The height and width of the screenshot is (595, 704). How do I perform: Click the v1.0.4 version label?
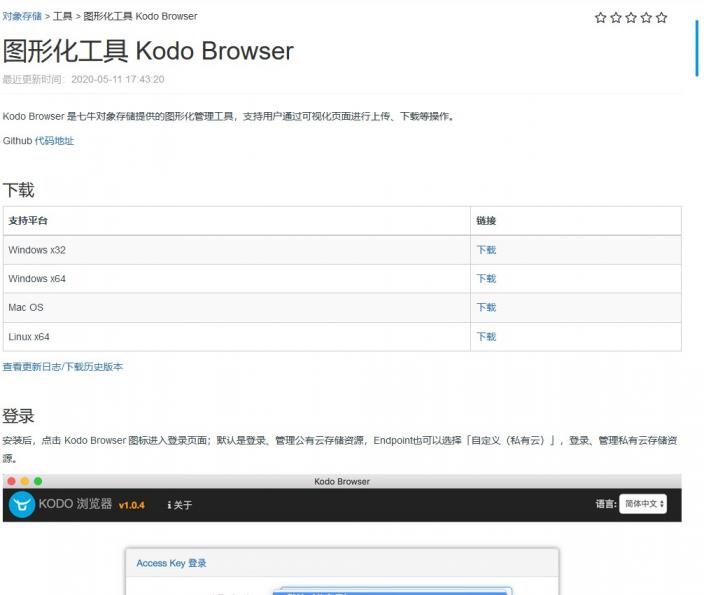[x=132, y=505]
